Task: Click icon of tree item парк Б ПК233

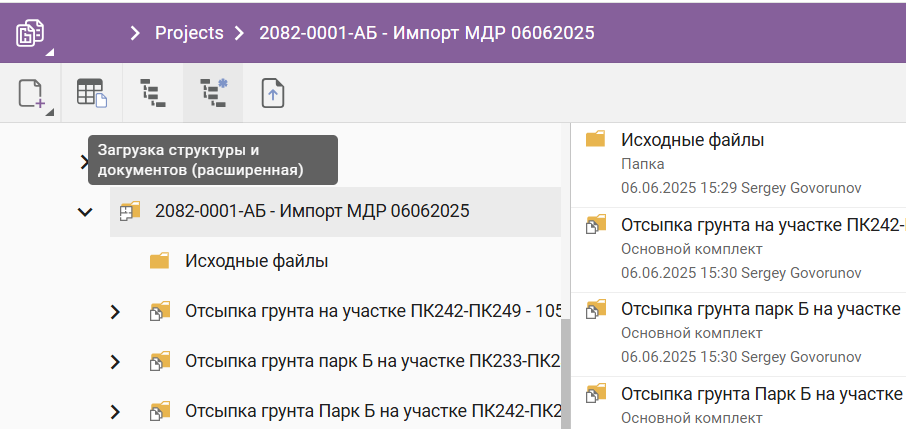Action: point(160,362)
